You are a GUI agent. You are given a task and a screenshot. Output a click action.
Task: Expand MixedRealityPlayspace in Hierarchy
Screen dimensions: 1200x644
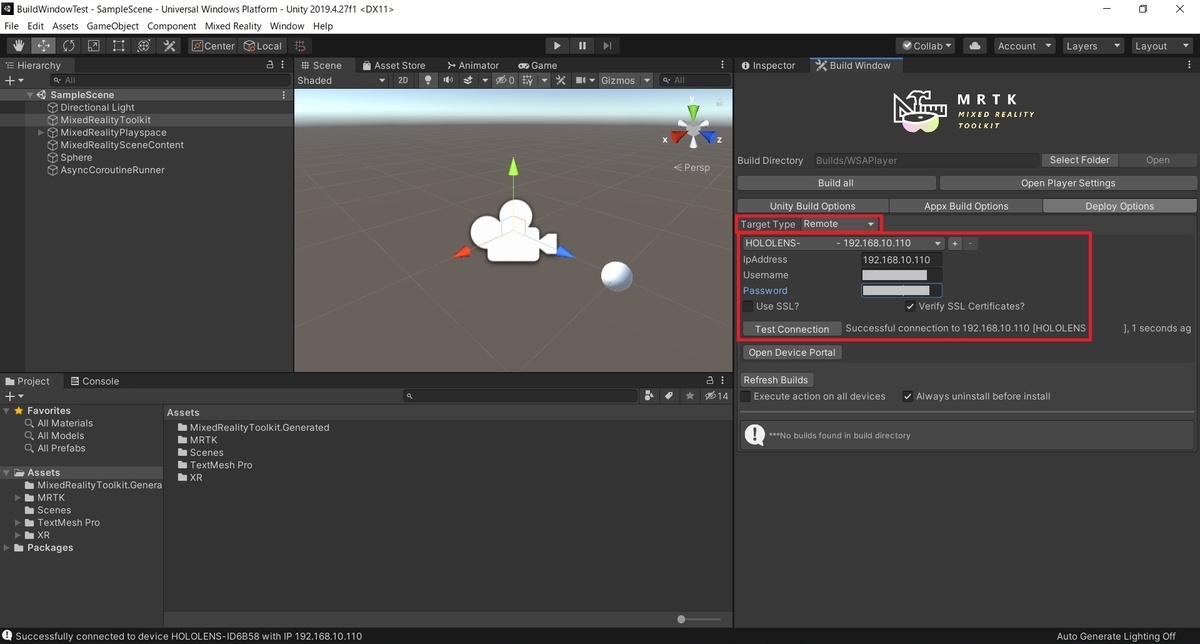(x=41, y=132)
